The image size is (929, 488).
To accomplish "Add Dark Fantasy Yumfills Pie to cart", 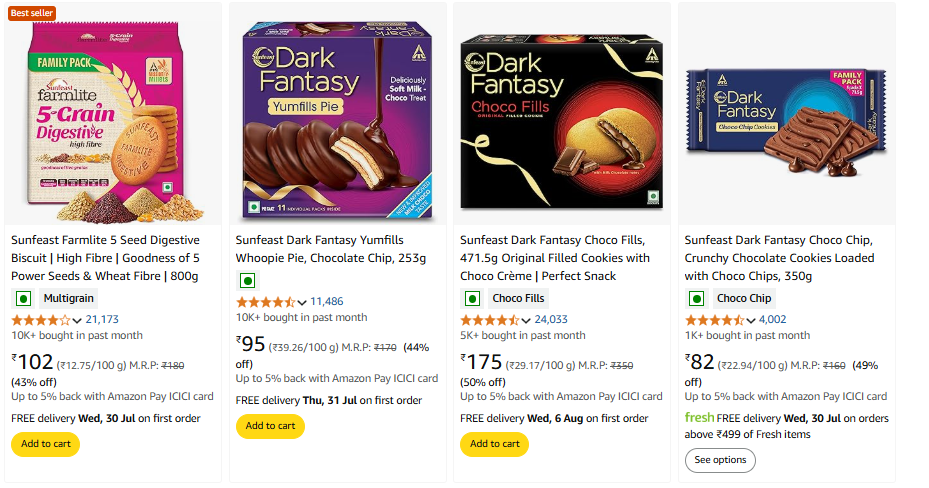I will pyautogui.click(x=270, y=426).
